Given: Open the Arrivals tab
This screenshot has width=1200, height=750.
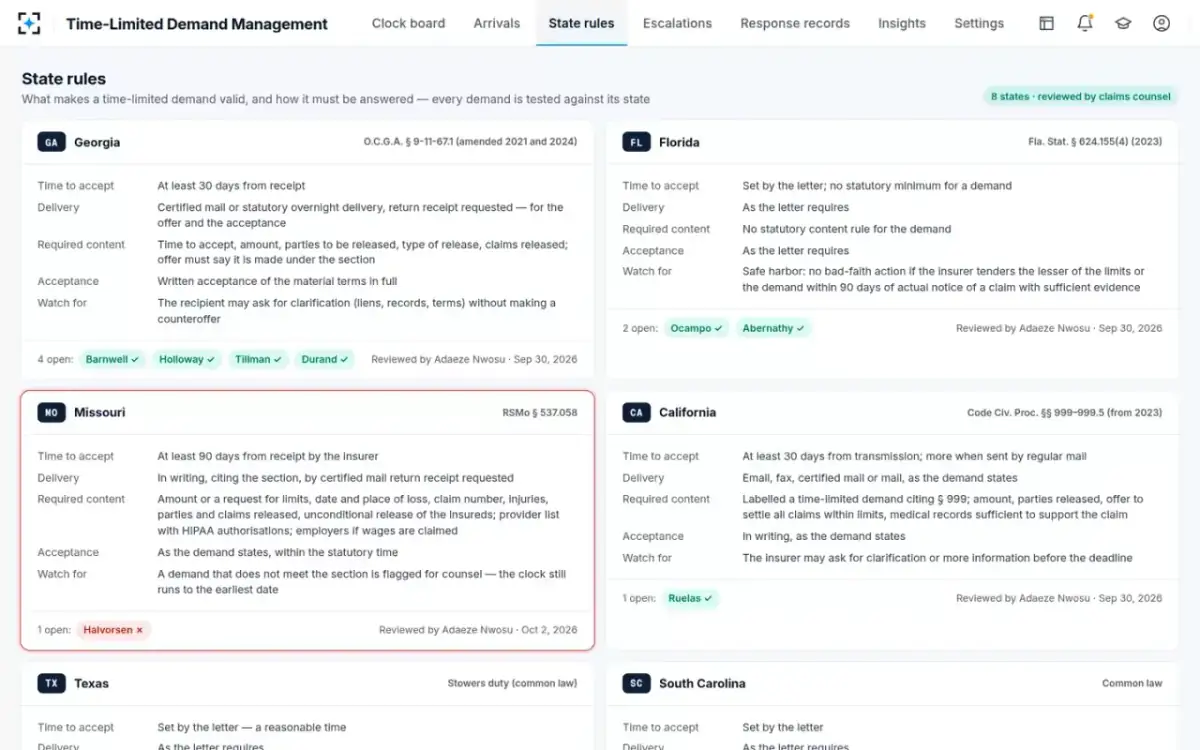Looking at the screenshot, I should point(497,23).
